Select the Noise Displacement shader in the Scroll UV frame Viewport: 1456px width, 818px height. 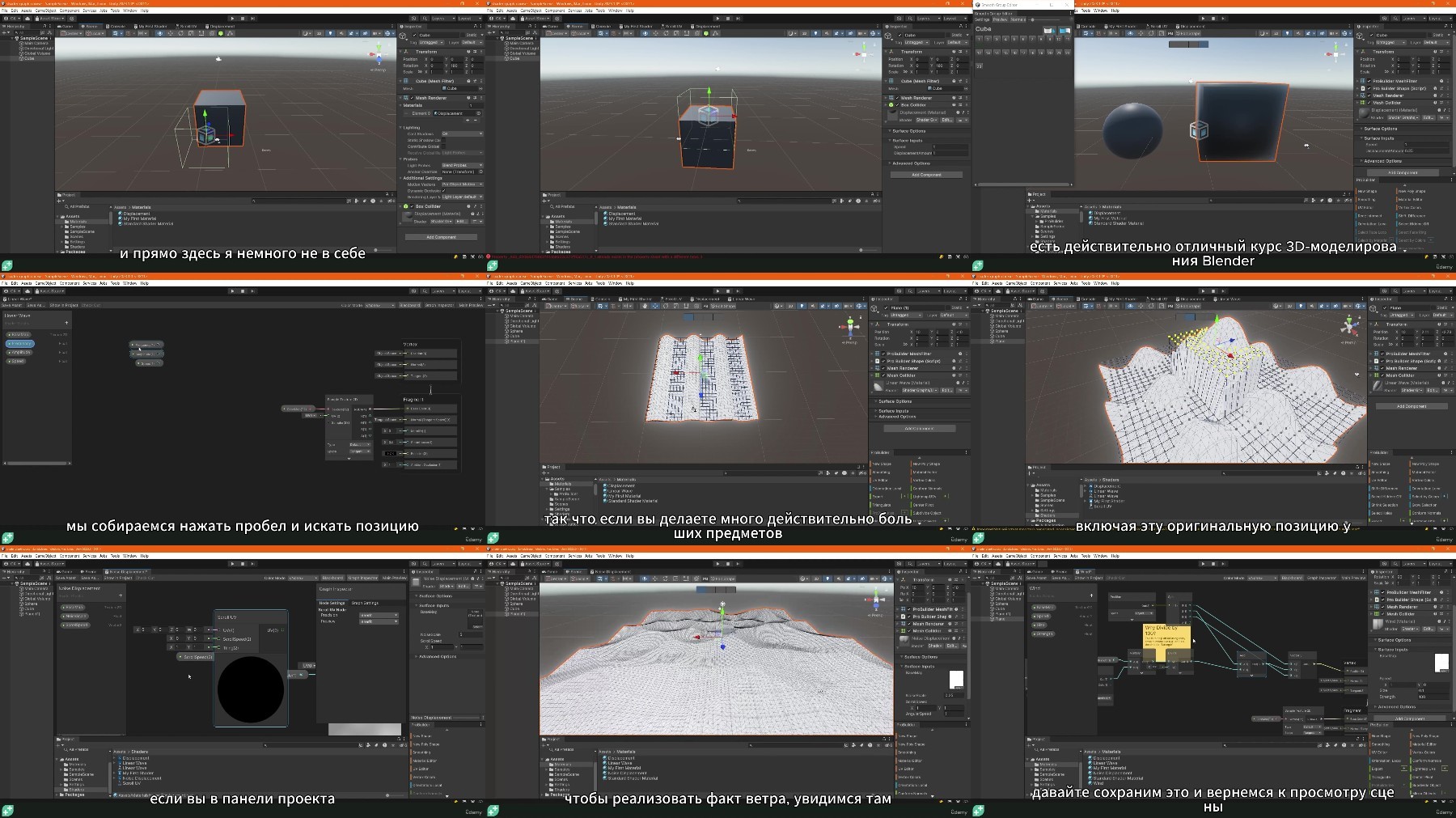(142, 778)
